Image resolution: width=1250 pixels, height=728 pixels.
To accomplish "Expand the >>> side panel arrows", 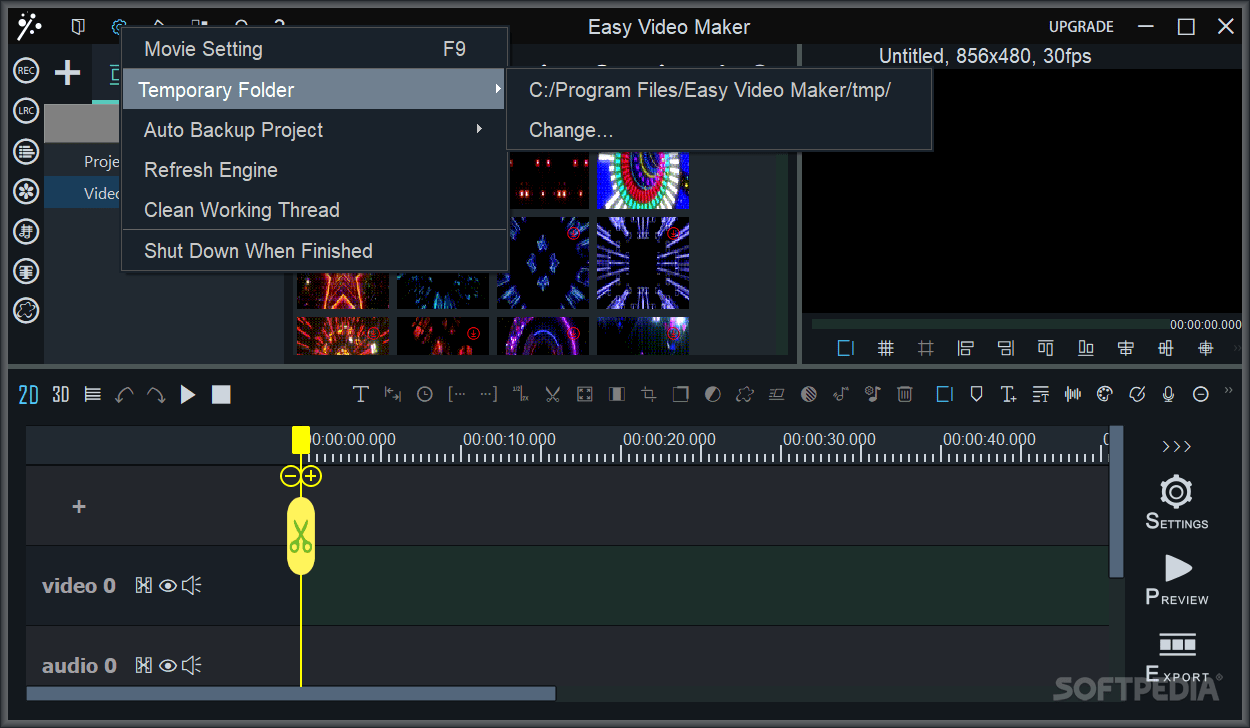I will (1177, 447).
